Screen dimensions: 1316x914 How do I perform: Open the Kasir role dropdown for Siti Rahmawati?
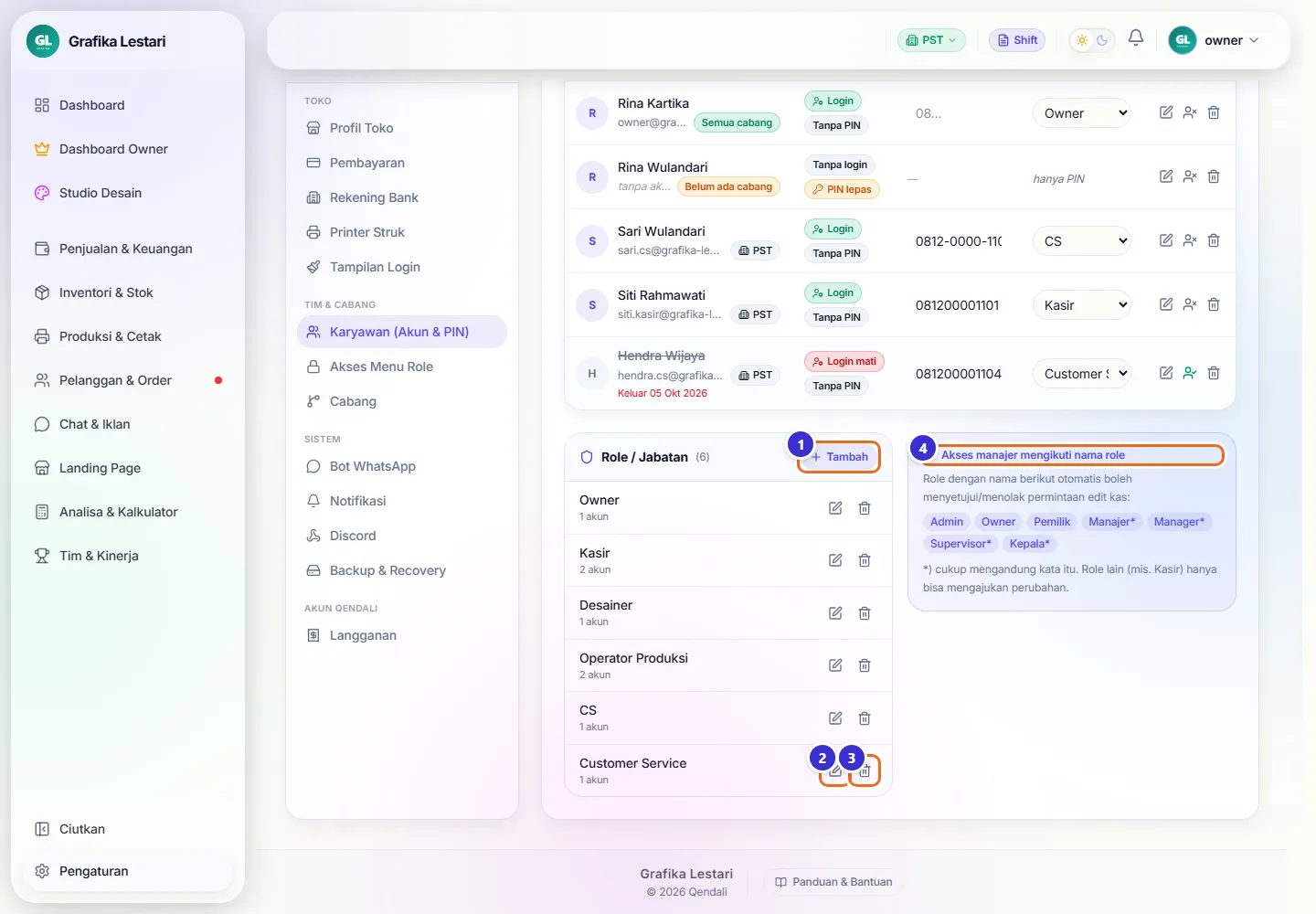1082,305
